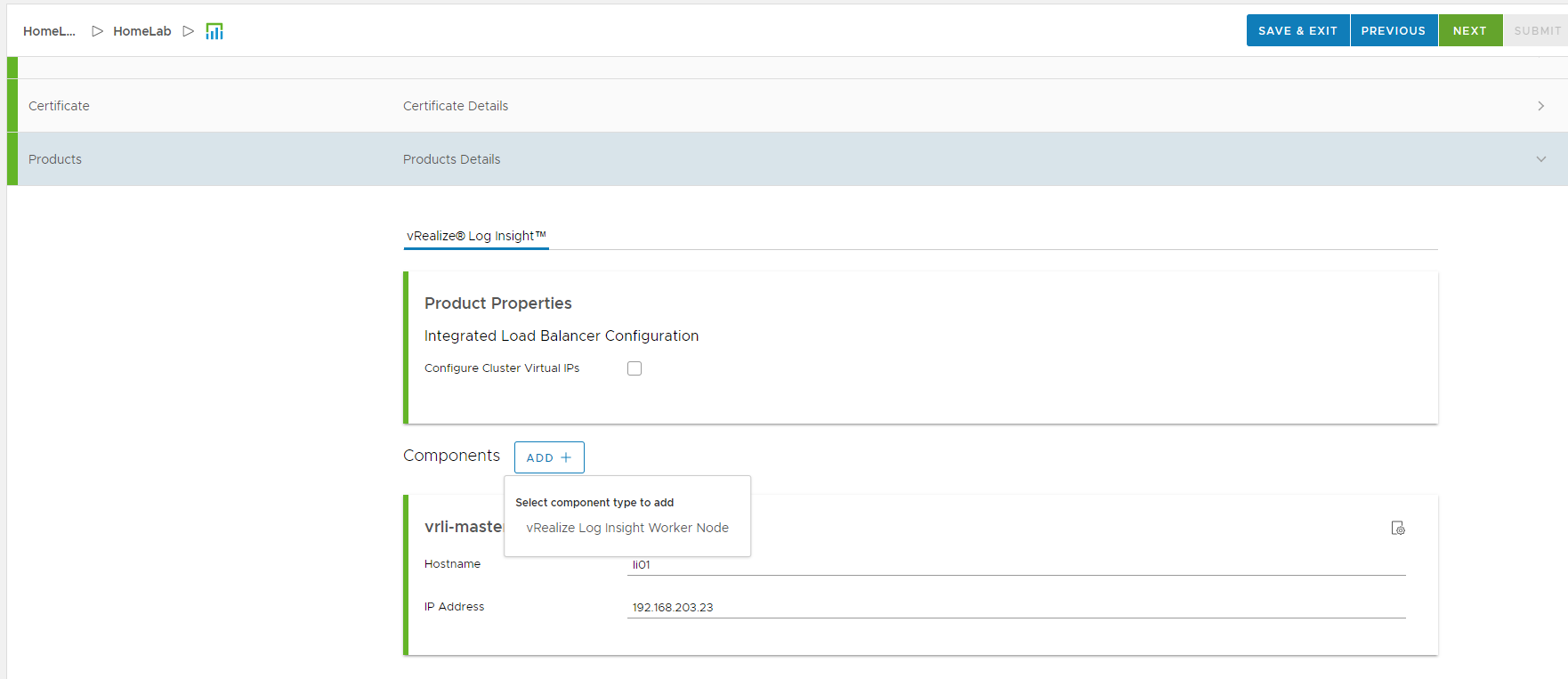
Task: Click the Hostname input field
Action: pyautogui.click(x=1014, y=565)
